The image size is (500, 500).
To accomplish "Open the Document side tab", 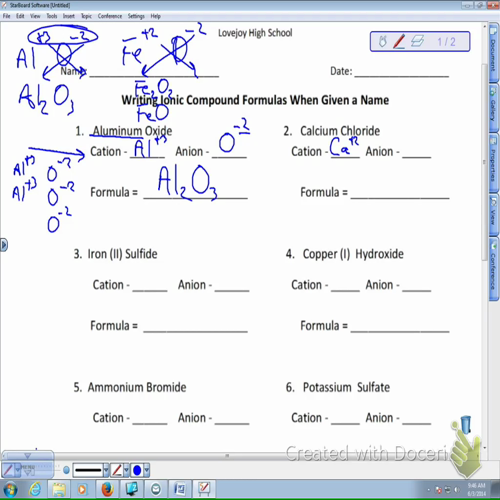I will (x=493, y=53).
